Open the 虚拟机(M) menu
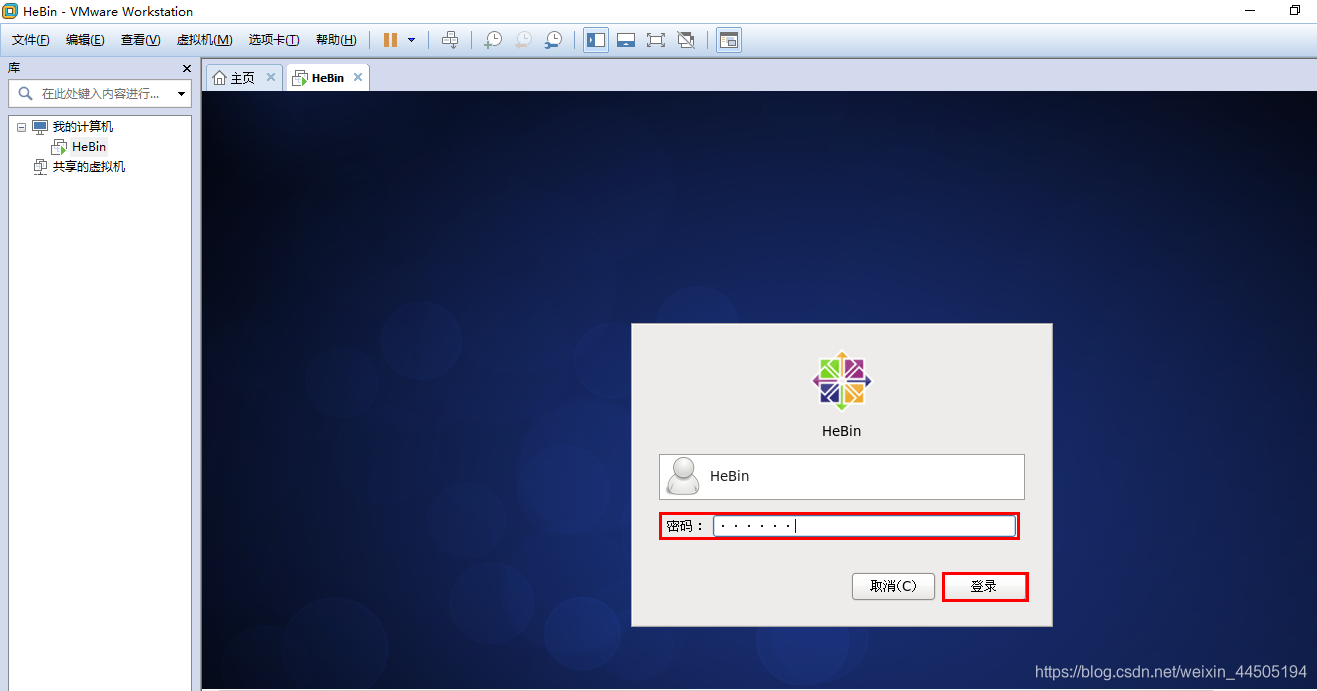The width and height of the screenshot is (1317, 691). pos(204,40)
